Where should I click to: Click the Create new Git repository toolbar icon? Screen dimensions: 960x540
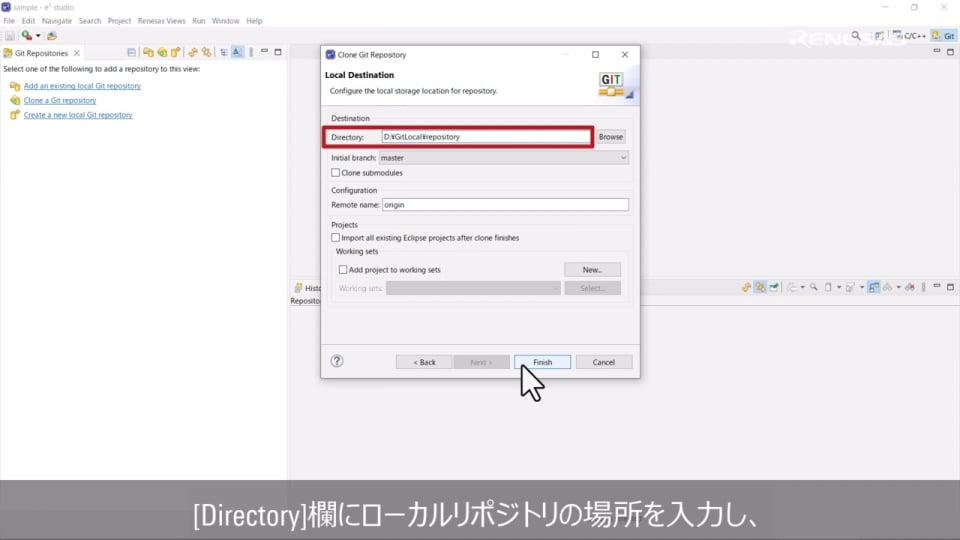[x=175, y=52]
